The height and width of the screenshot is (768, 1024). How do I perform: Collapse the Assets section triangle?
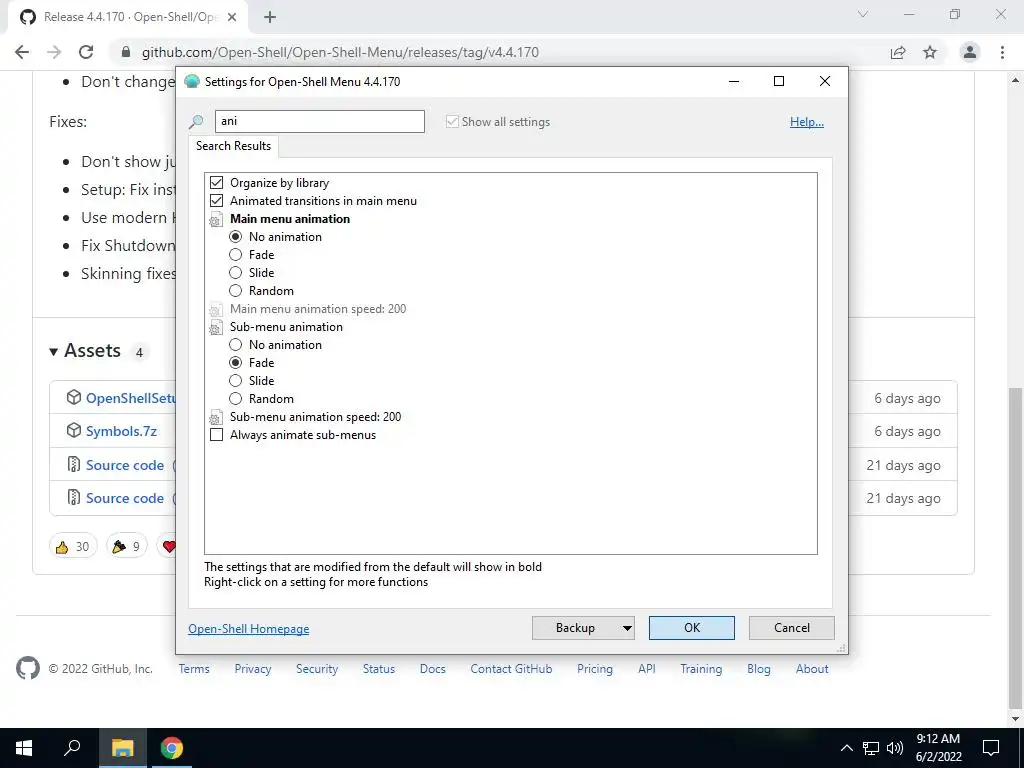click(x=54, y=351)
